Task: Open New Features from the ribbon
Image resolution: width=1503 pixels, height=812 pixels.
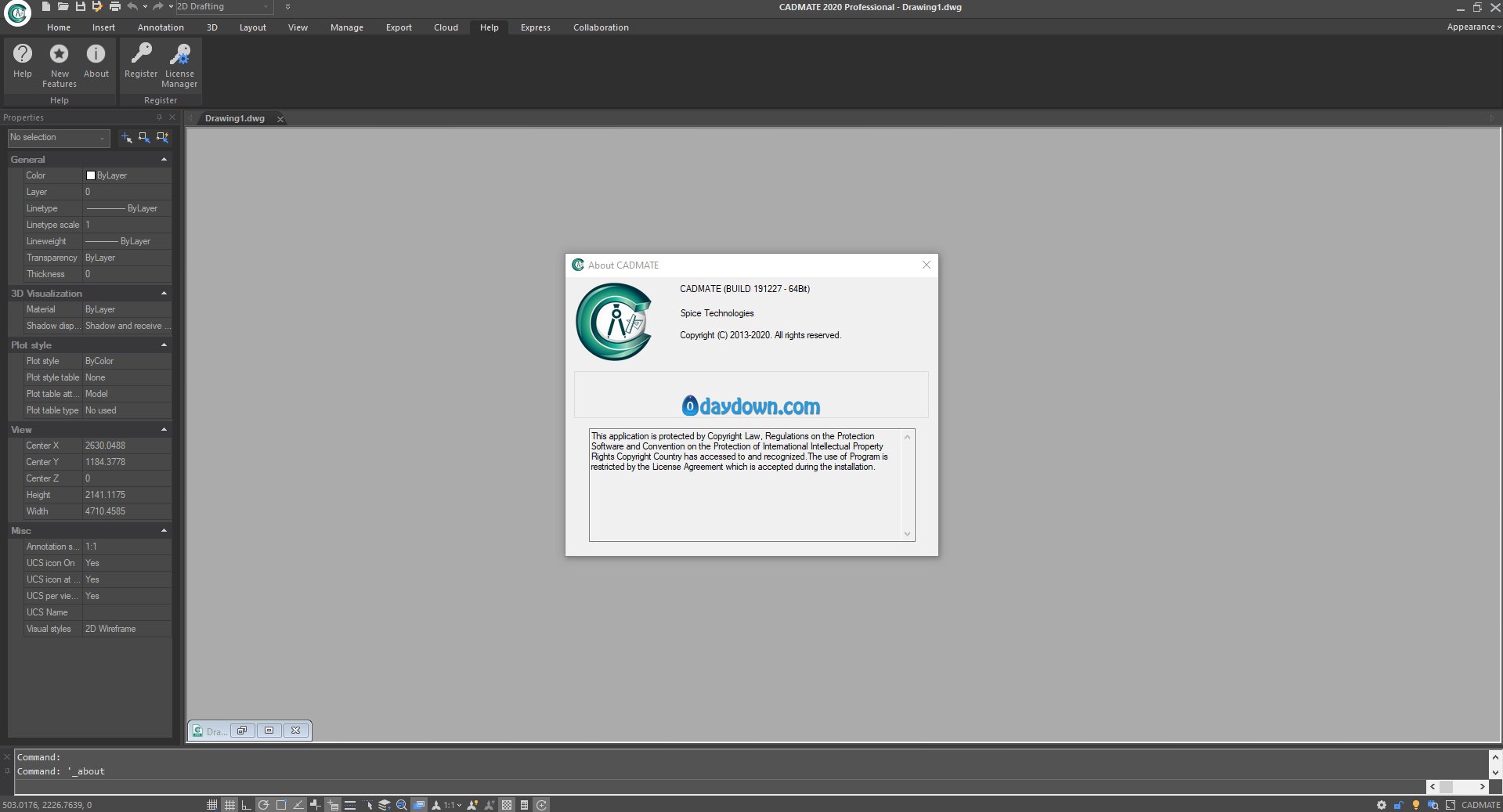Action: [x=60, y=66]
